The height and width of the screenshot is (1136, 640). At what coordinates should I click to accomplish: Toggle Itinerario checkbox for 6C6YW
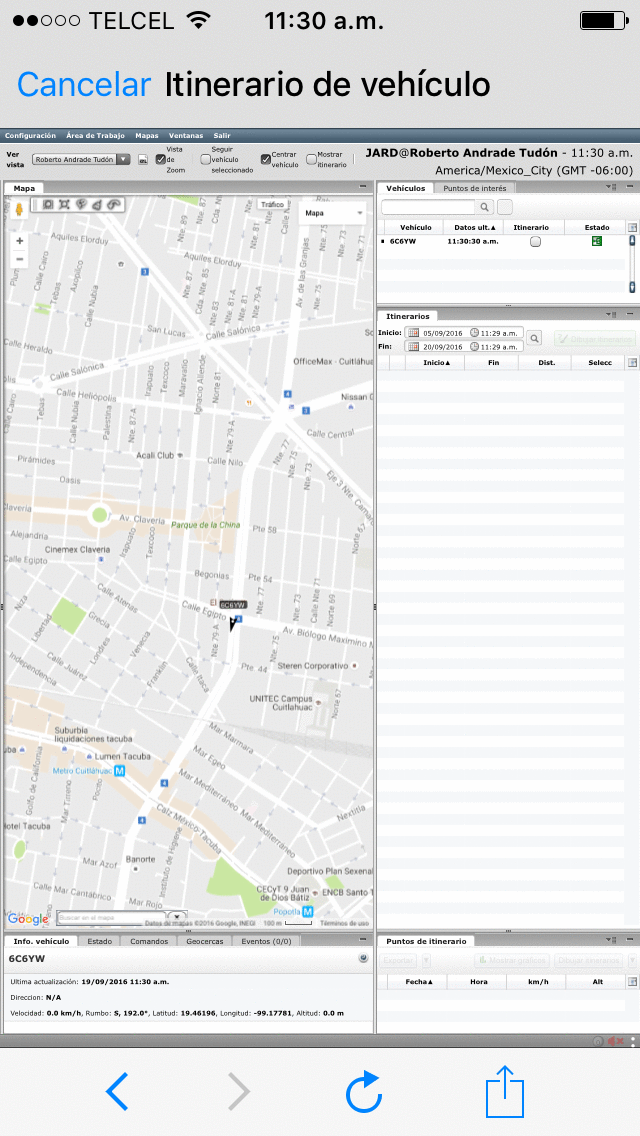pos(535,242)
